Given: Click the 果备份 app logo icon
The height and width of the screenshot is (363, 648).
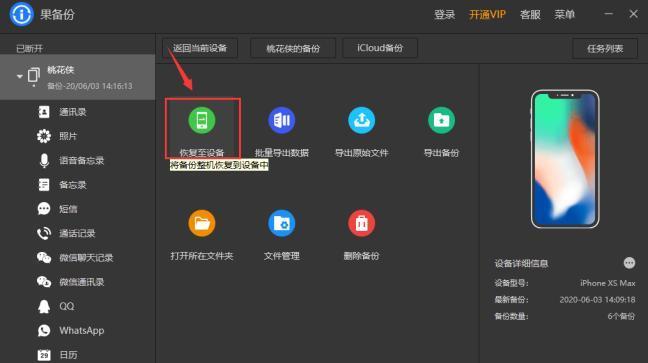Looking at the screenshot, I should (21, 14).
